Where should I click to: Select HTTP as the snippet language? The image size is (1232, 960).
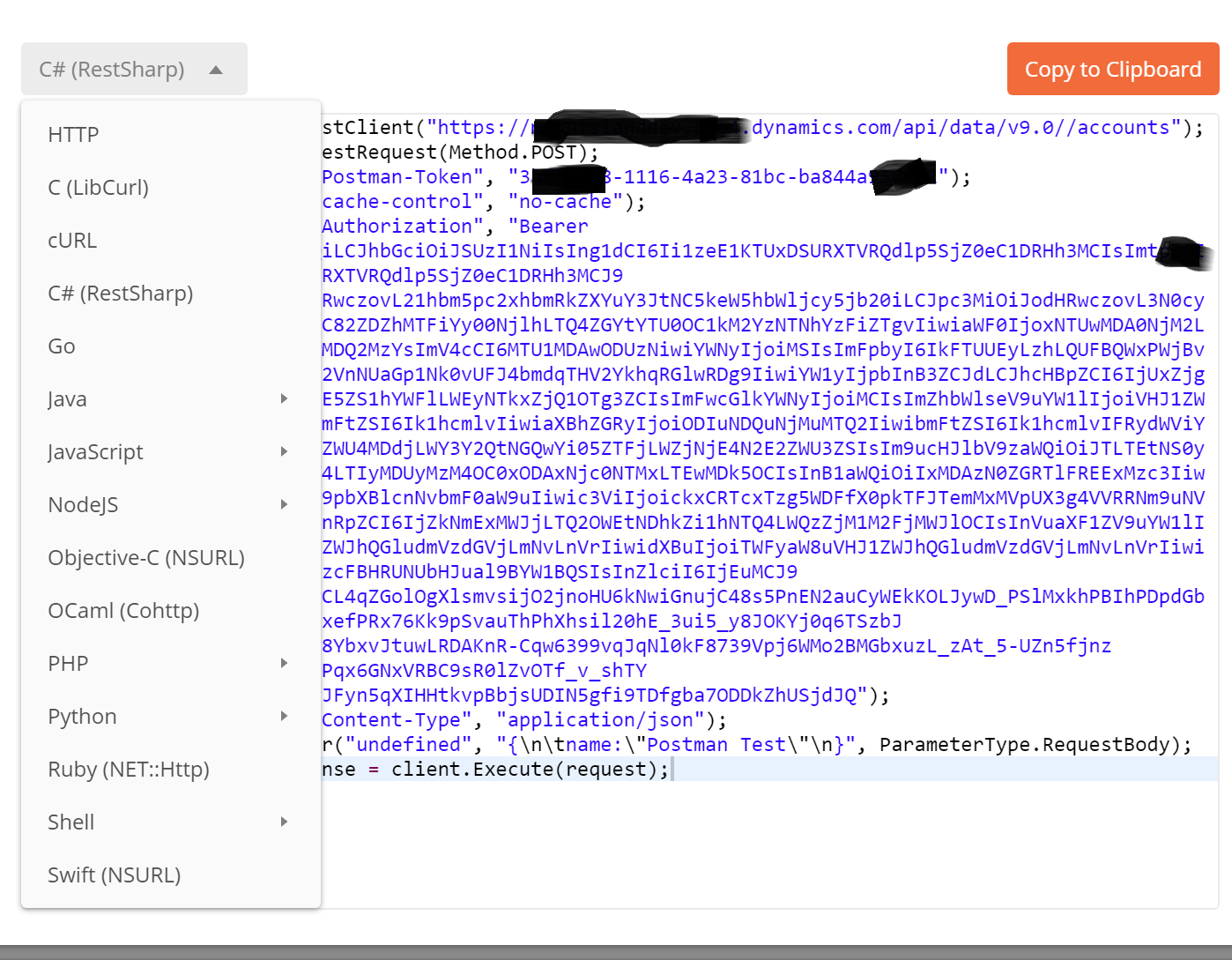point(72,134)
